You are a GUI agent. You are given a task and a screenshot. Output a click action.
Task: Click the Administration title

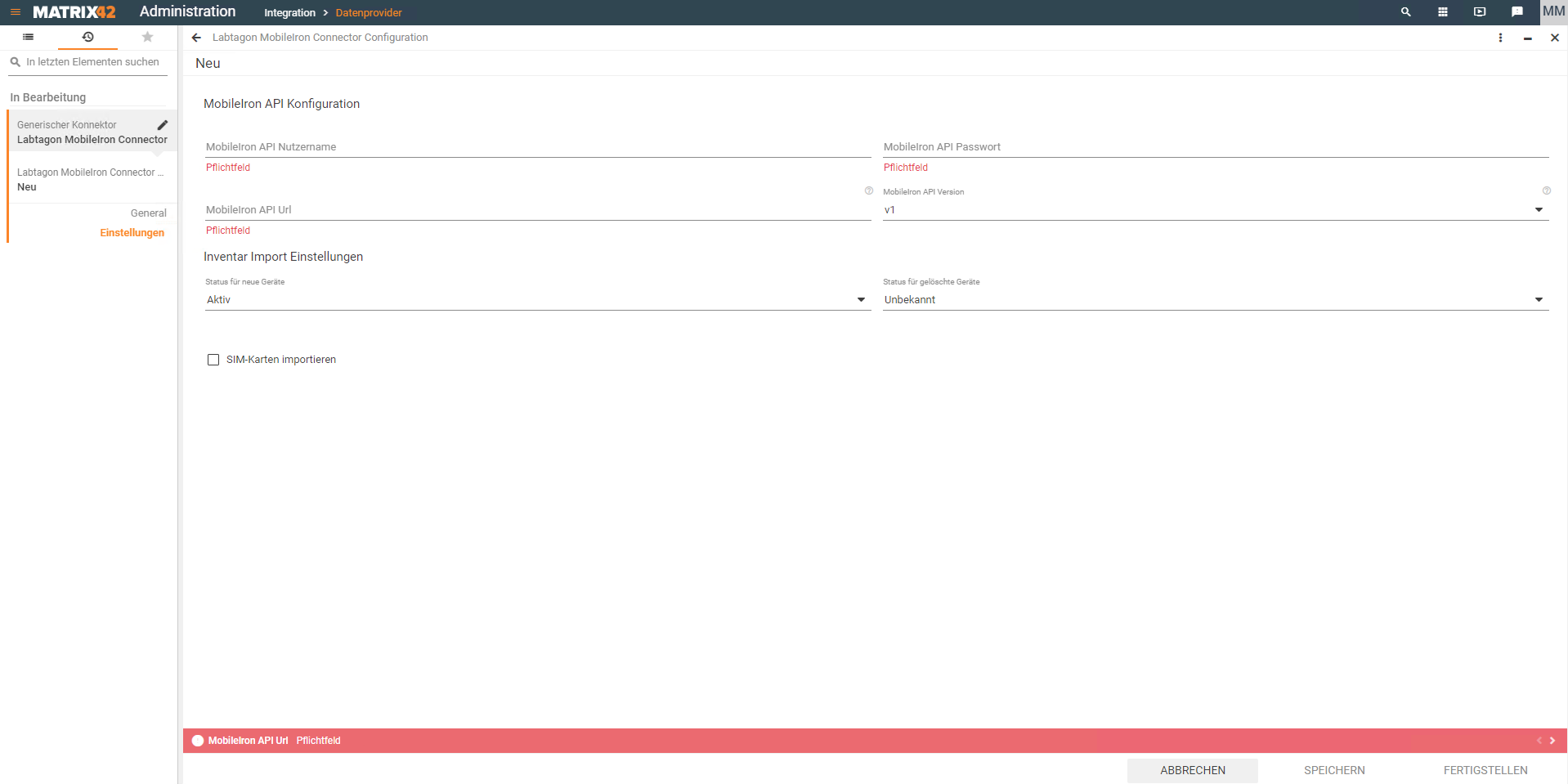pyautogui.click(x=187, y=11)
